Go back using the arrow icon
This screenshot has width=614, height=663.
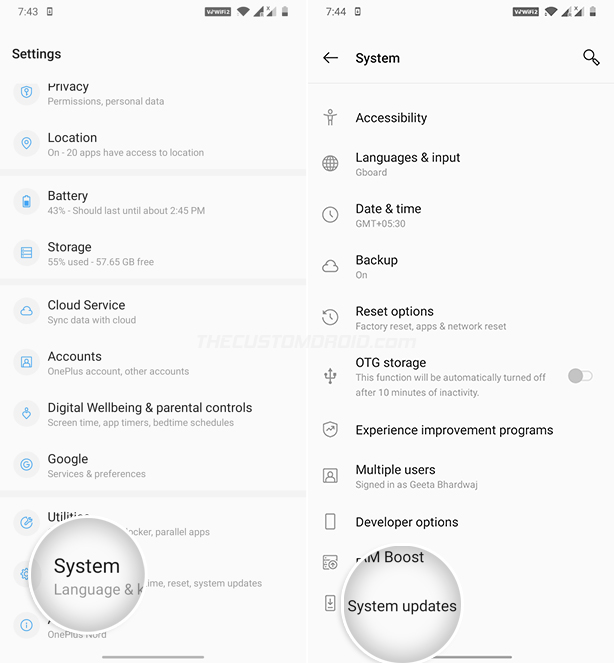[330, 58]
